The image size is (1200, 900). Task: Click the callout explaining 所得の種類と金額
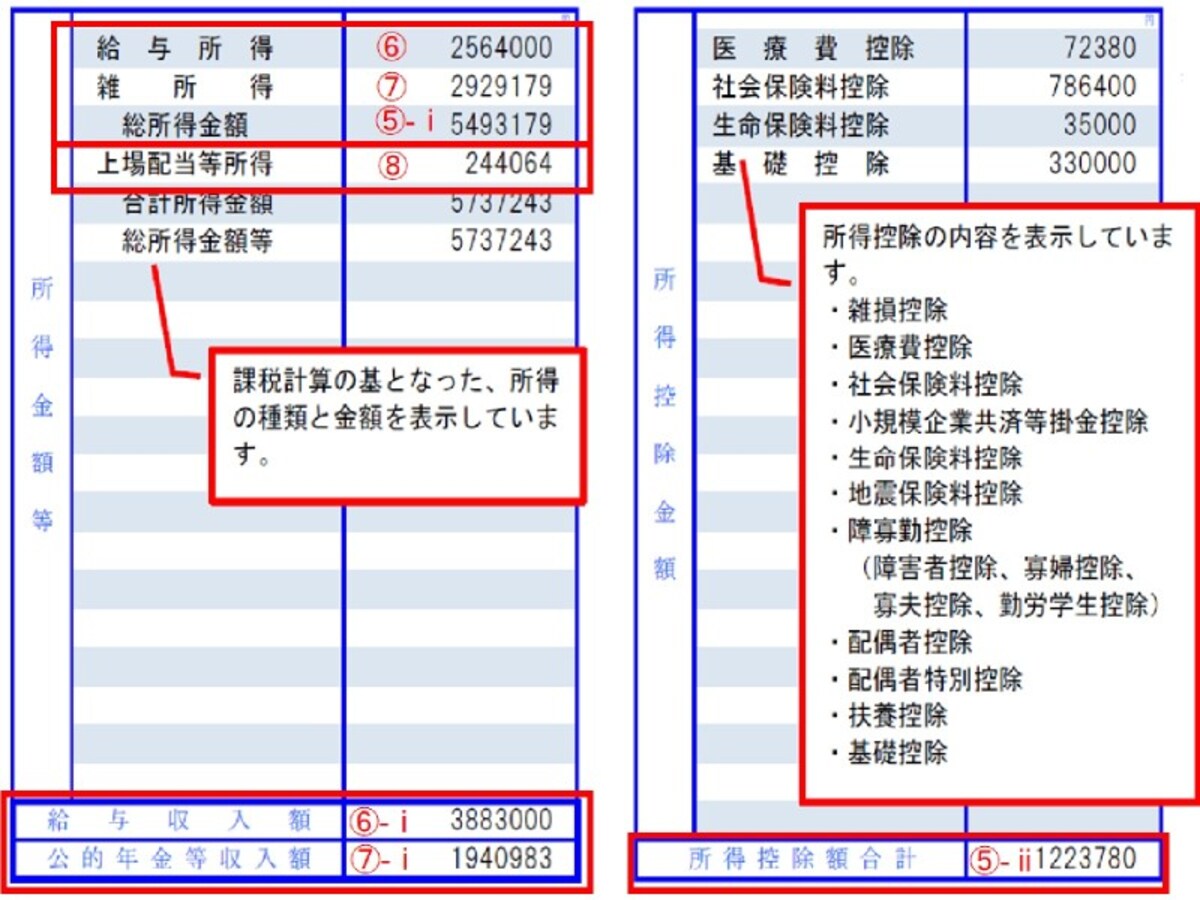click(396, 426)
